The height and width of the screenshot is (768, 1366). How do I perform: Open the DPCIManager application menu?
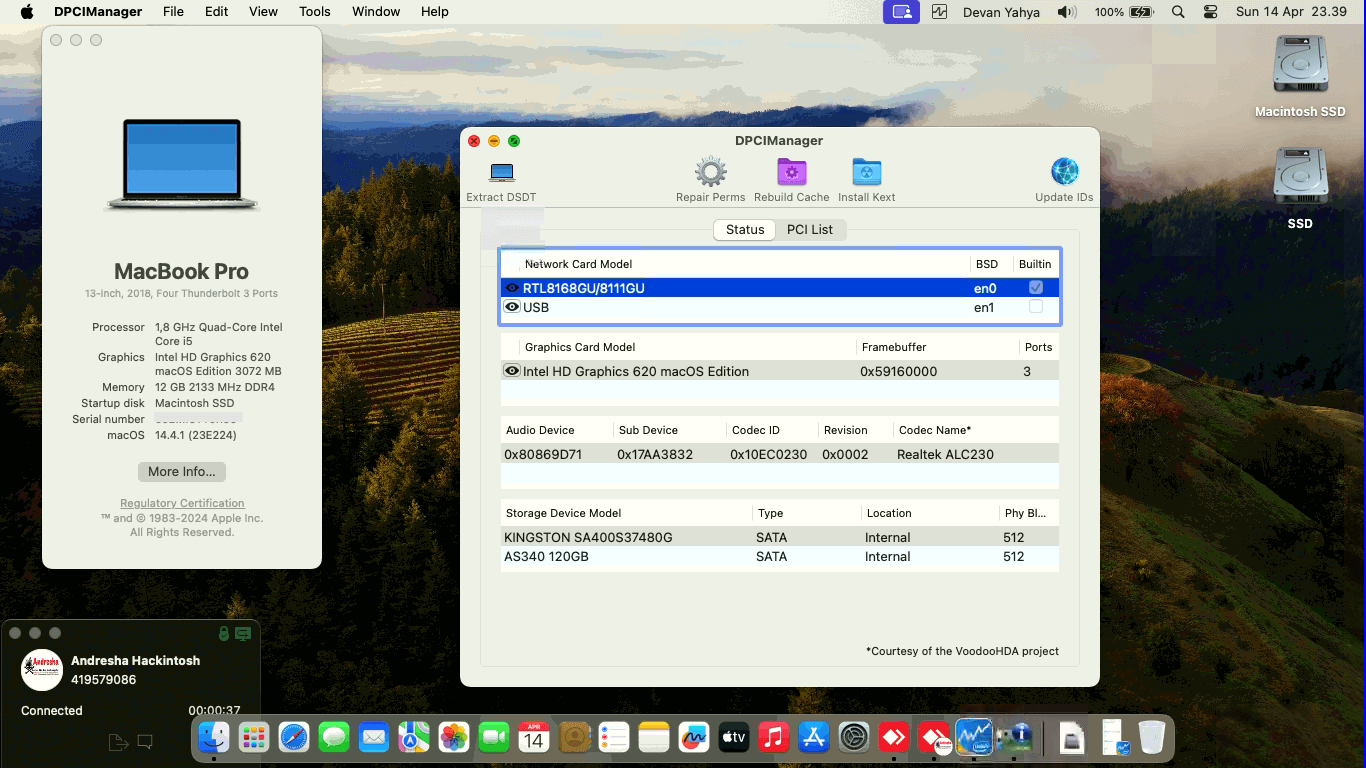98,12
